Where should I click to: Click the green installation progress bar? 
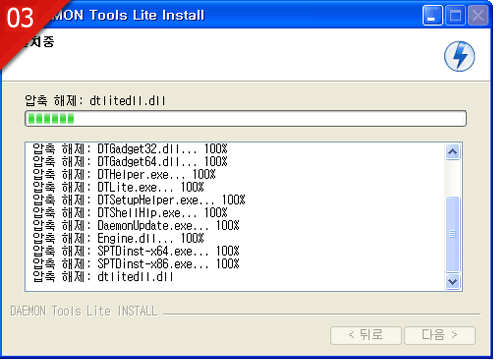[x=246, y=119]
